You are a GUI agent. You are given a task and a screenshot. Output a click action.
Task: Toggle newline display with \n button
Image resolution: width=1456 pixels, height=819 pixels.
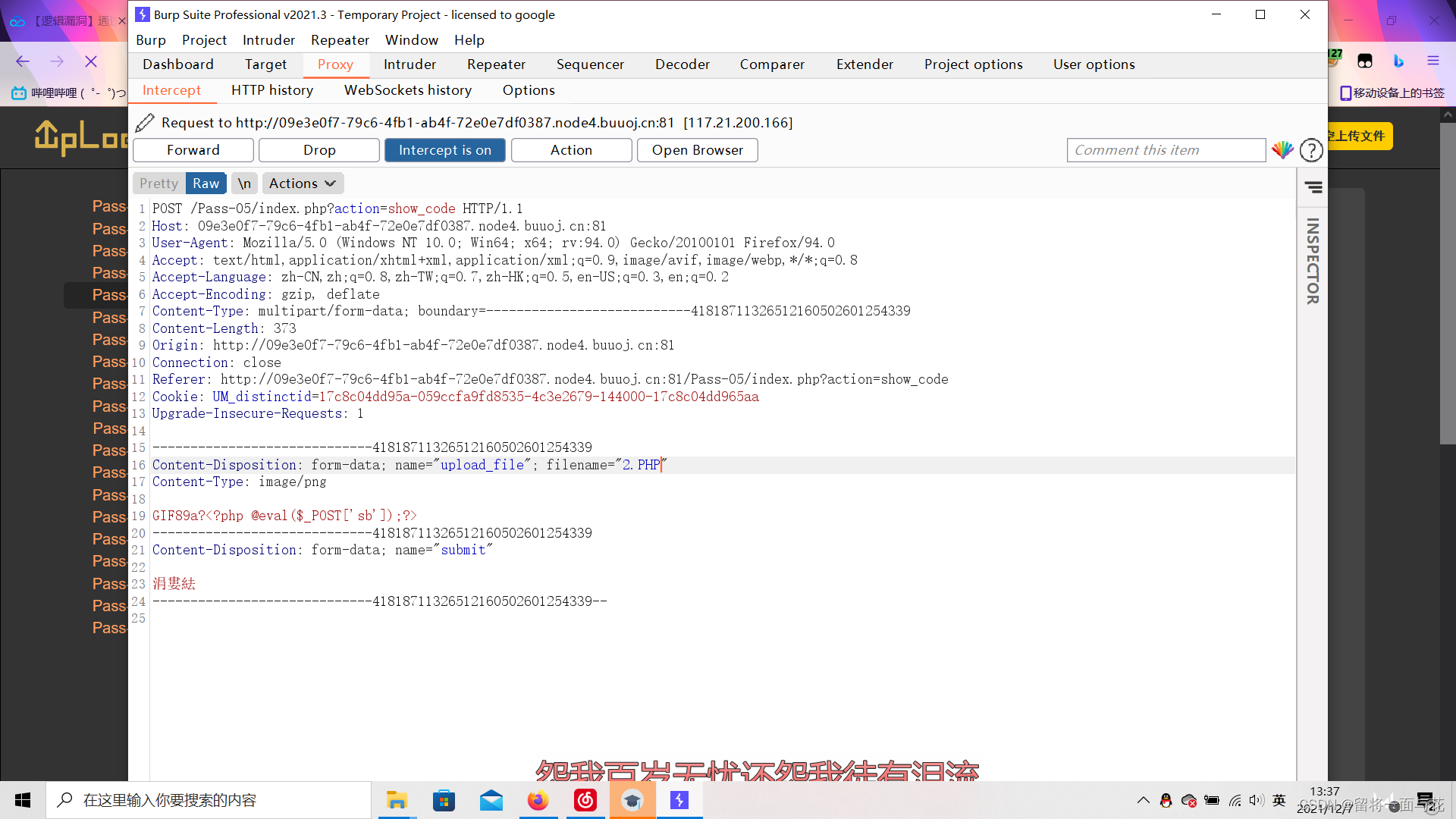click(244, 184)
